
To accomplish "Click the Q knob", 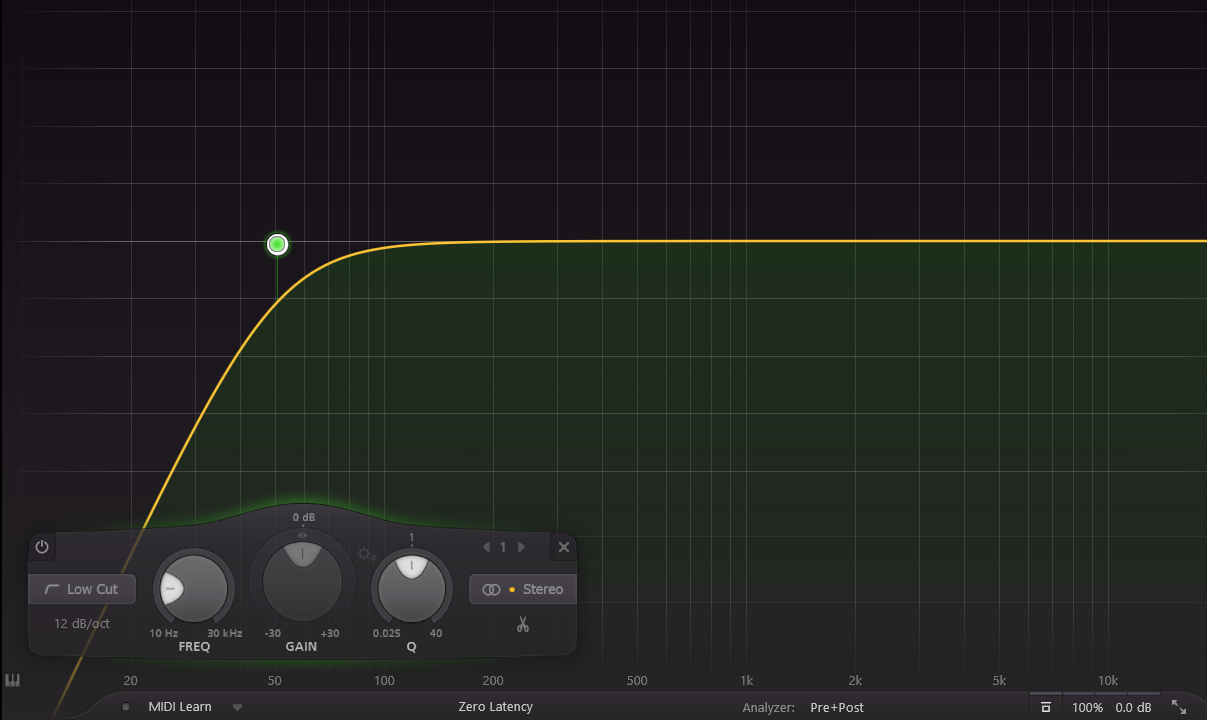I will coord(411,587).
